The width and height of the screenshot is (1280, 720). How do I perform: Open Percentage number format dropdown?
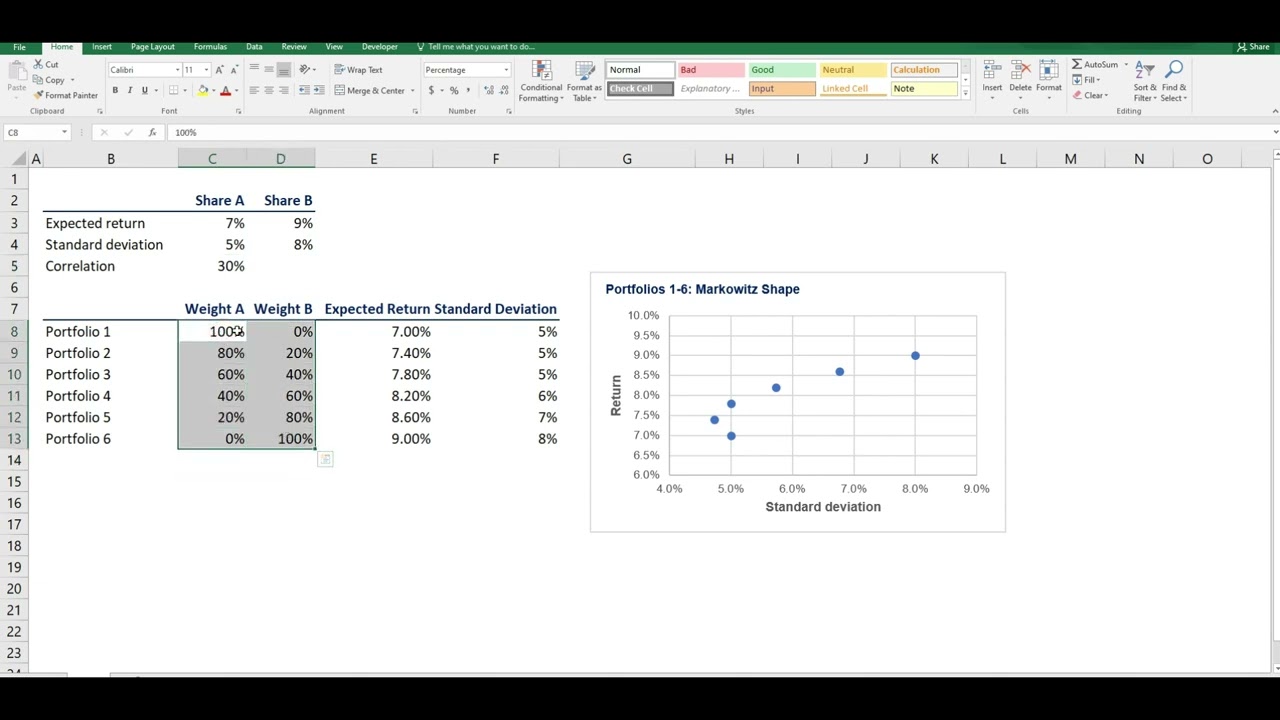click(506, 70)
